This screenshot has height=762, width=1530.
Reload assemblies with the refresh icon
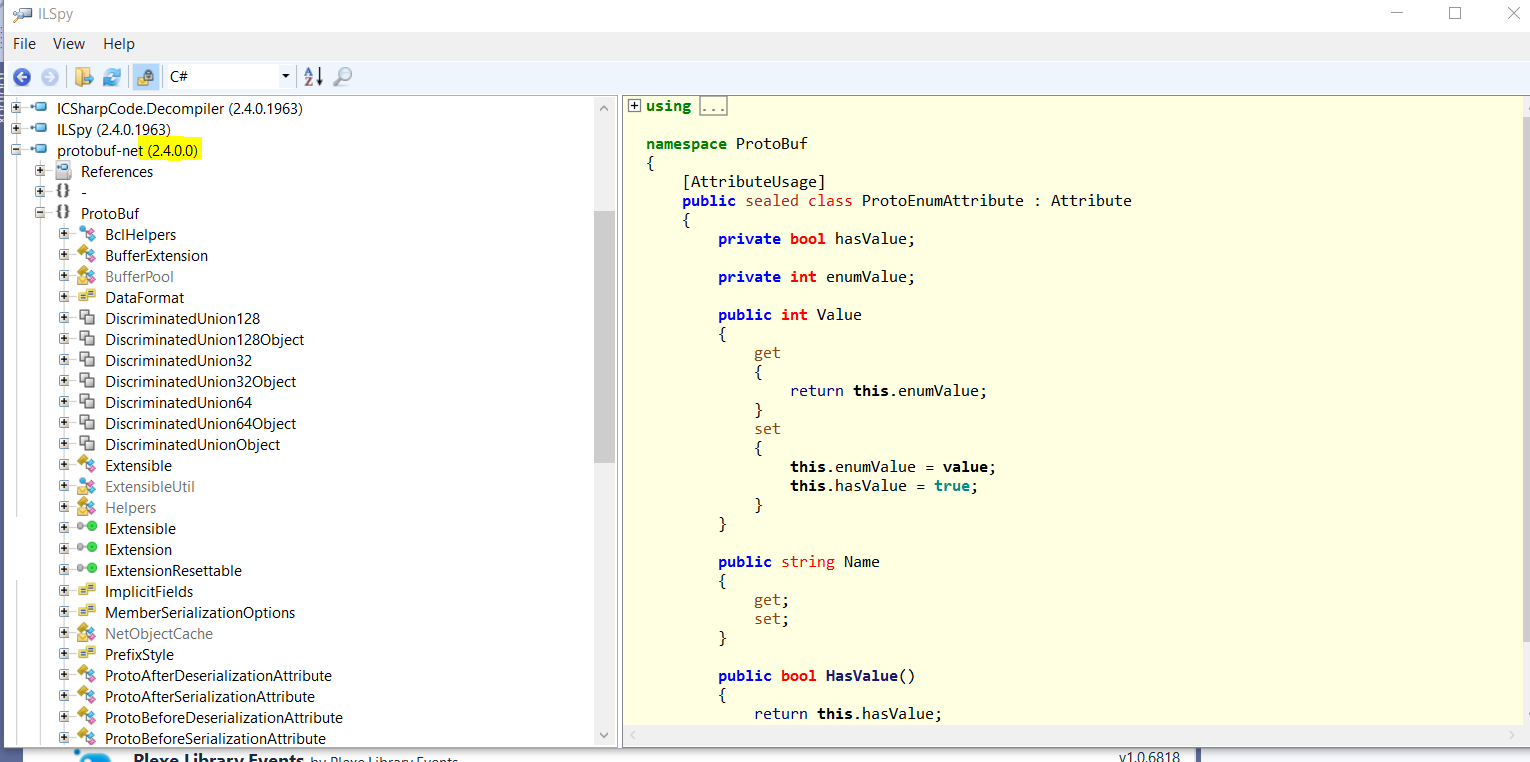112,77
